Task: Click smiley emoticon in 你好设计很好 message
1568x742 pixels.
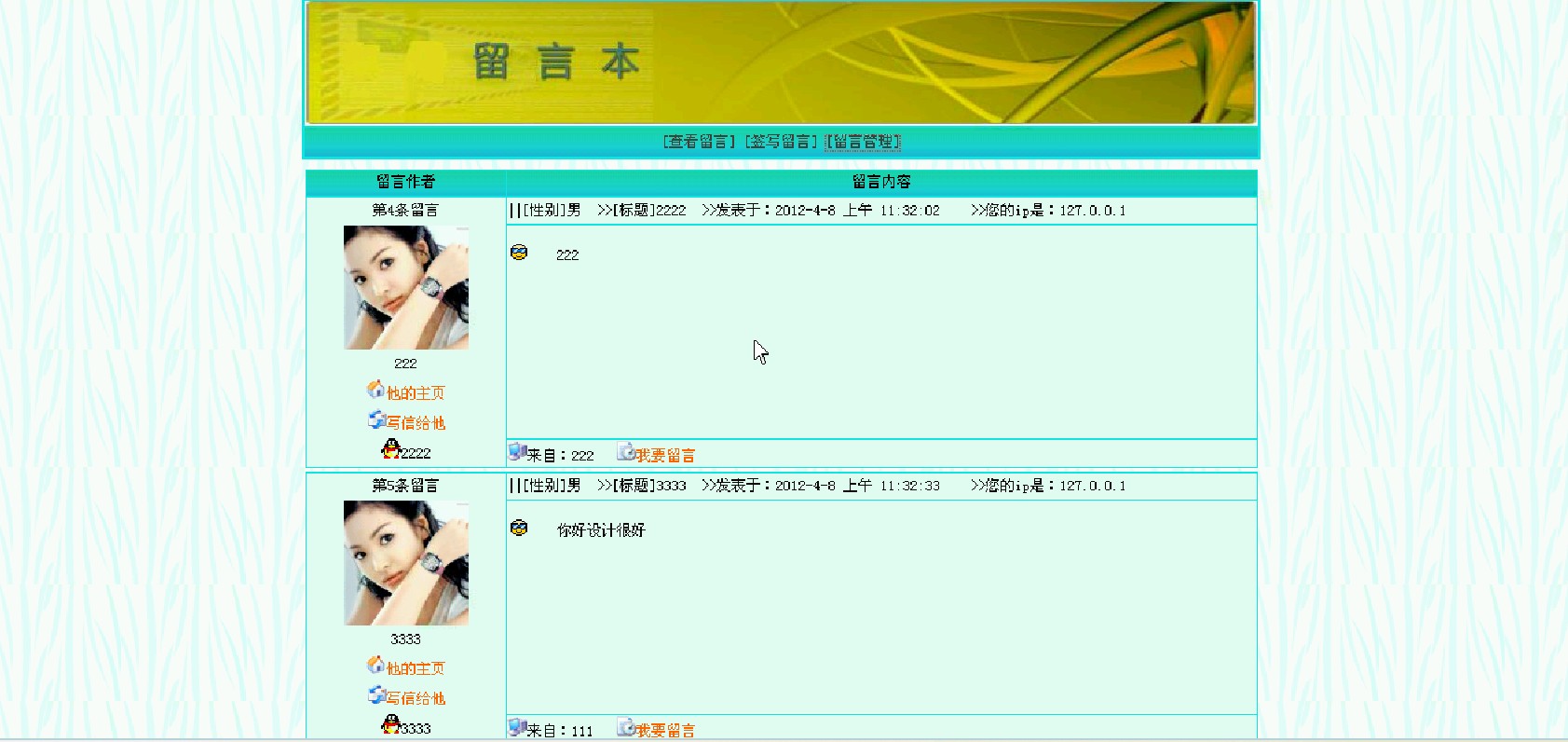Action: [x=519, y=529]
